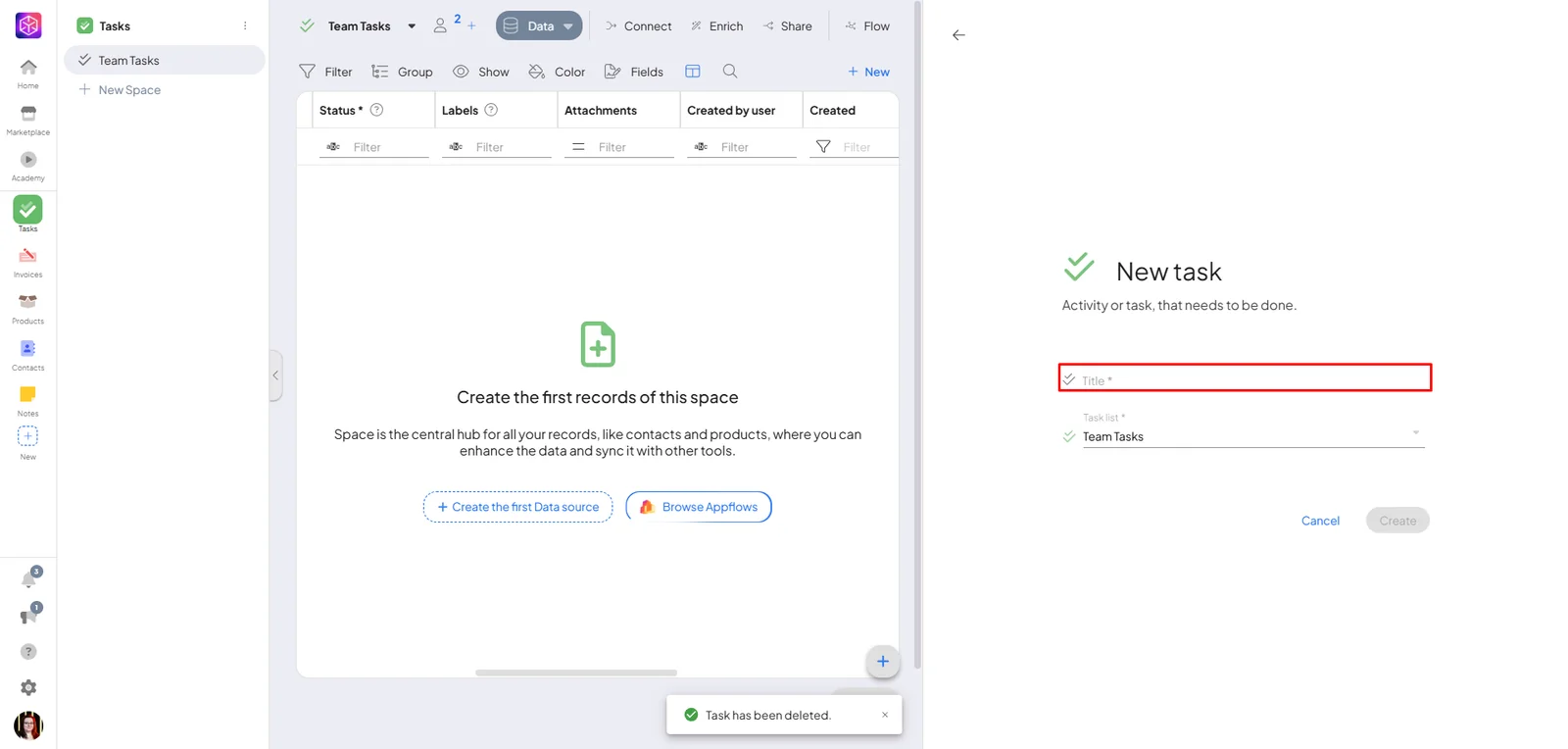Image resolution: width=1568 pixels, height=749 pixels.
Task: Click the horizontal scrollbar under the table
Action: [576, 673]
